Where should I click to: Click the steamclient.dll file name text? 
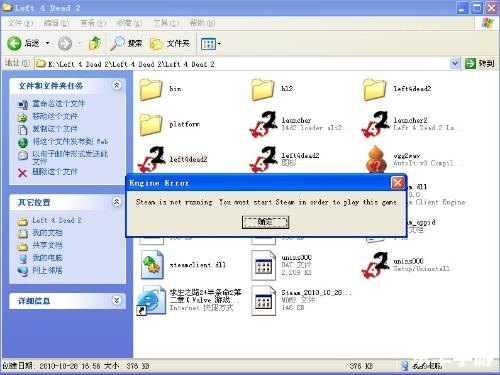point(198,265)
